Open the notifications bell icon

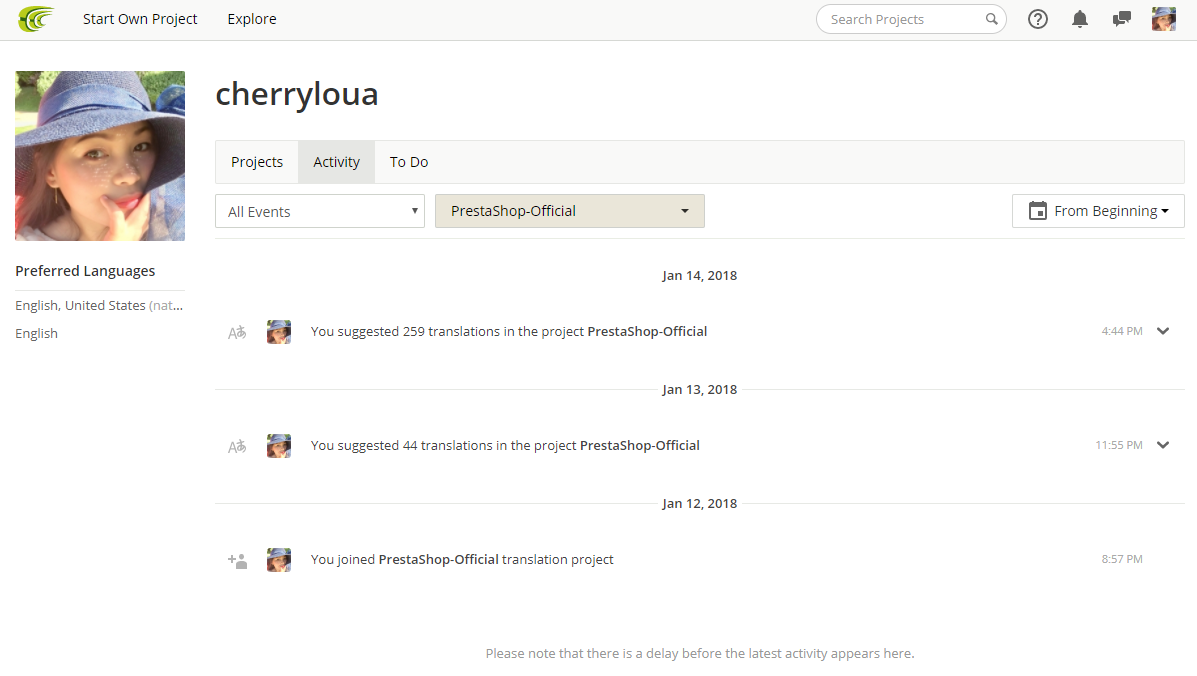1079,19
